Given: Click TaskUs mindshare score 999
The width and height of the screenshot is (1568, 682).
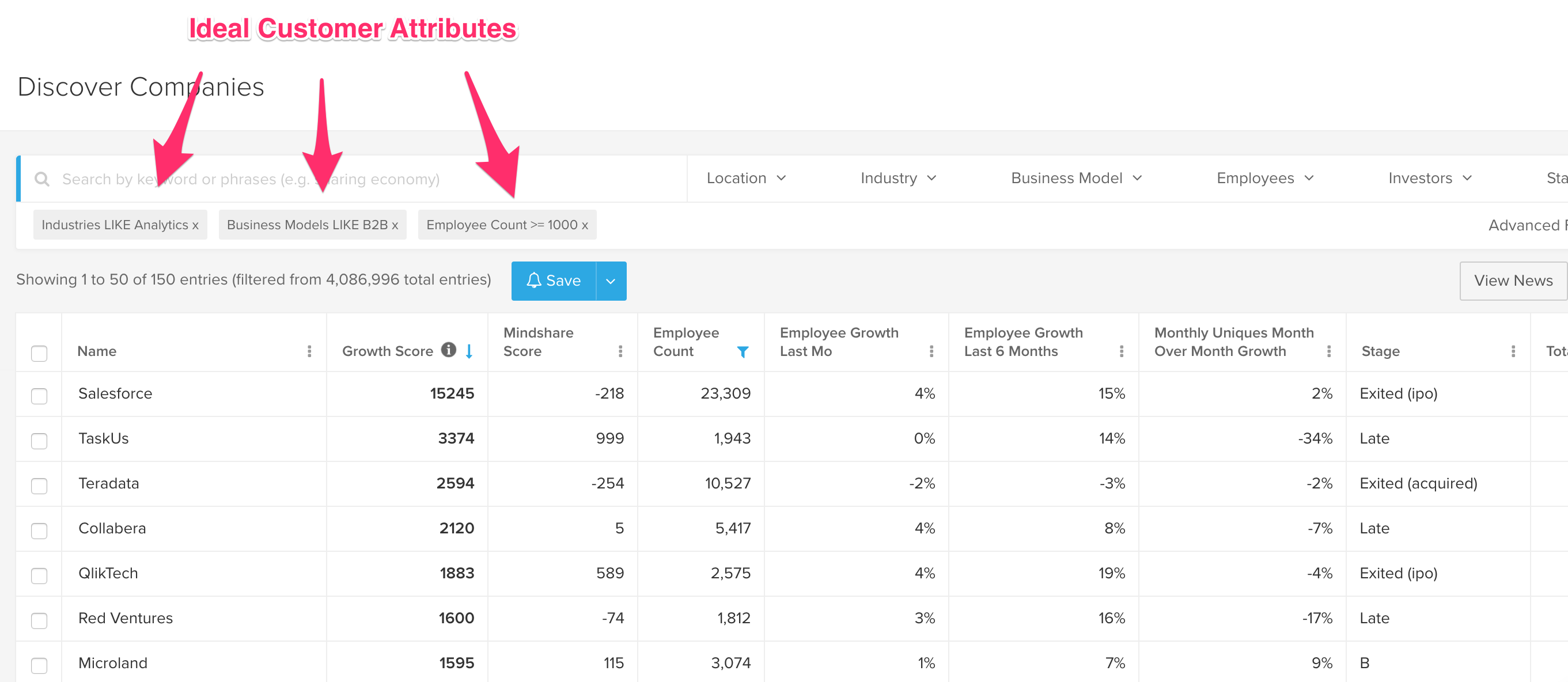Looking at the screenshot, I should click(x=610, y=439).
